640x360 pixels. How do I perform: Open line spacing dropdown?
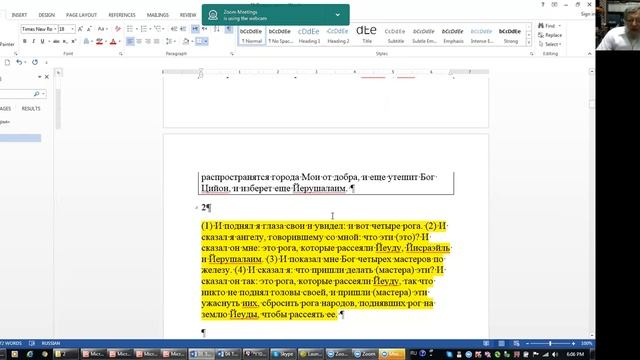point(170,41)
